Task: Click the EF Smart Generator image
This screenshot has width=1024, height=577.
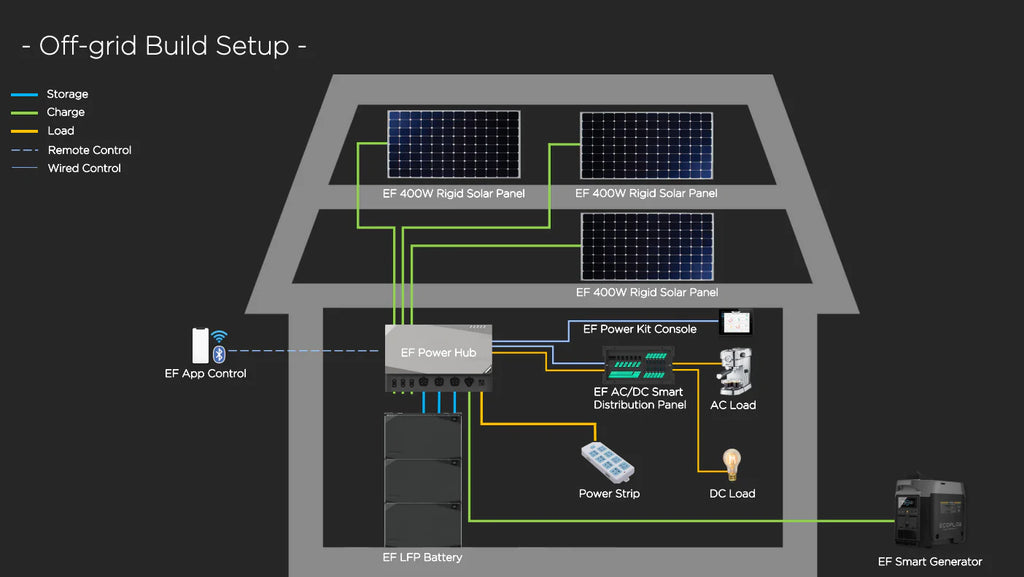Action: [930, 512]
